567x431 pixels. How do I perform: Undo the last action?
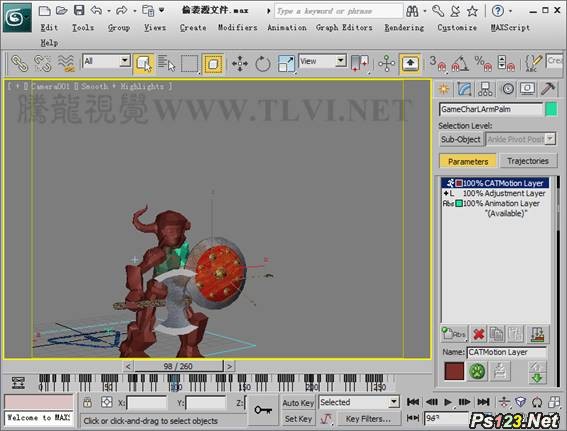point(97,10)
